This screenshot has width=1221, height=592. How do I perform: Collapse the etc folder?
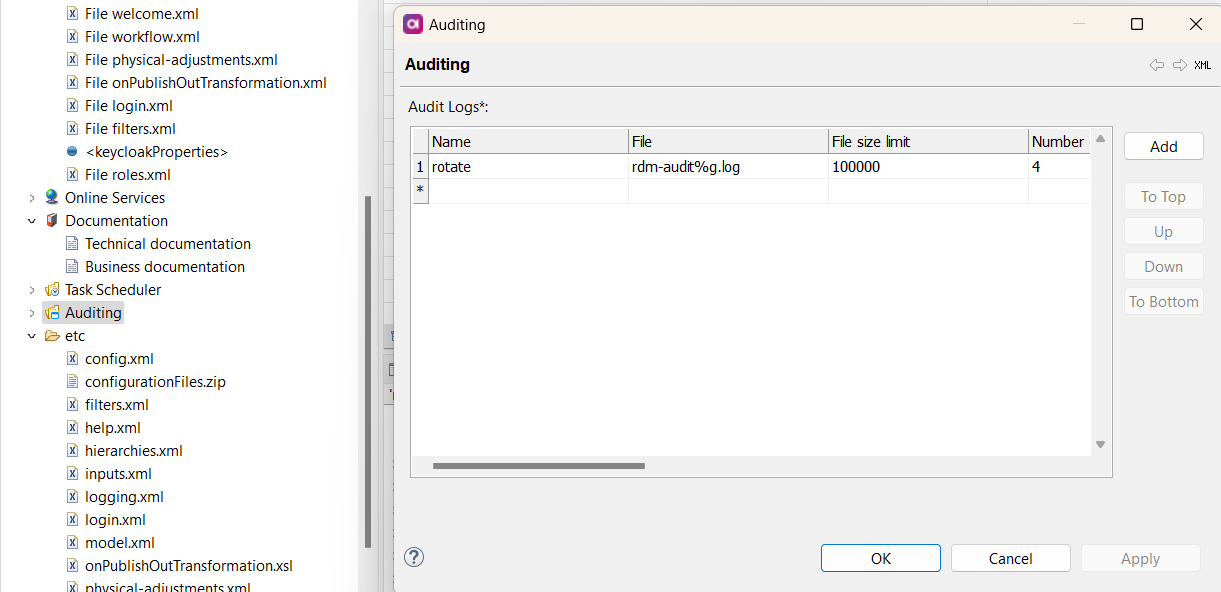32,336
